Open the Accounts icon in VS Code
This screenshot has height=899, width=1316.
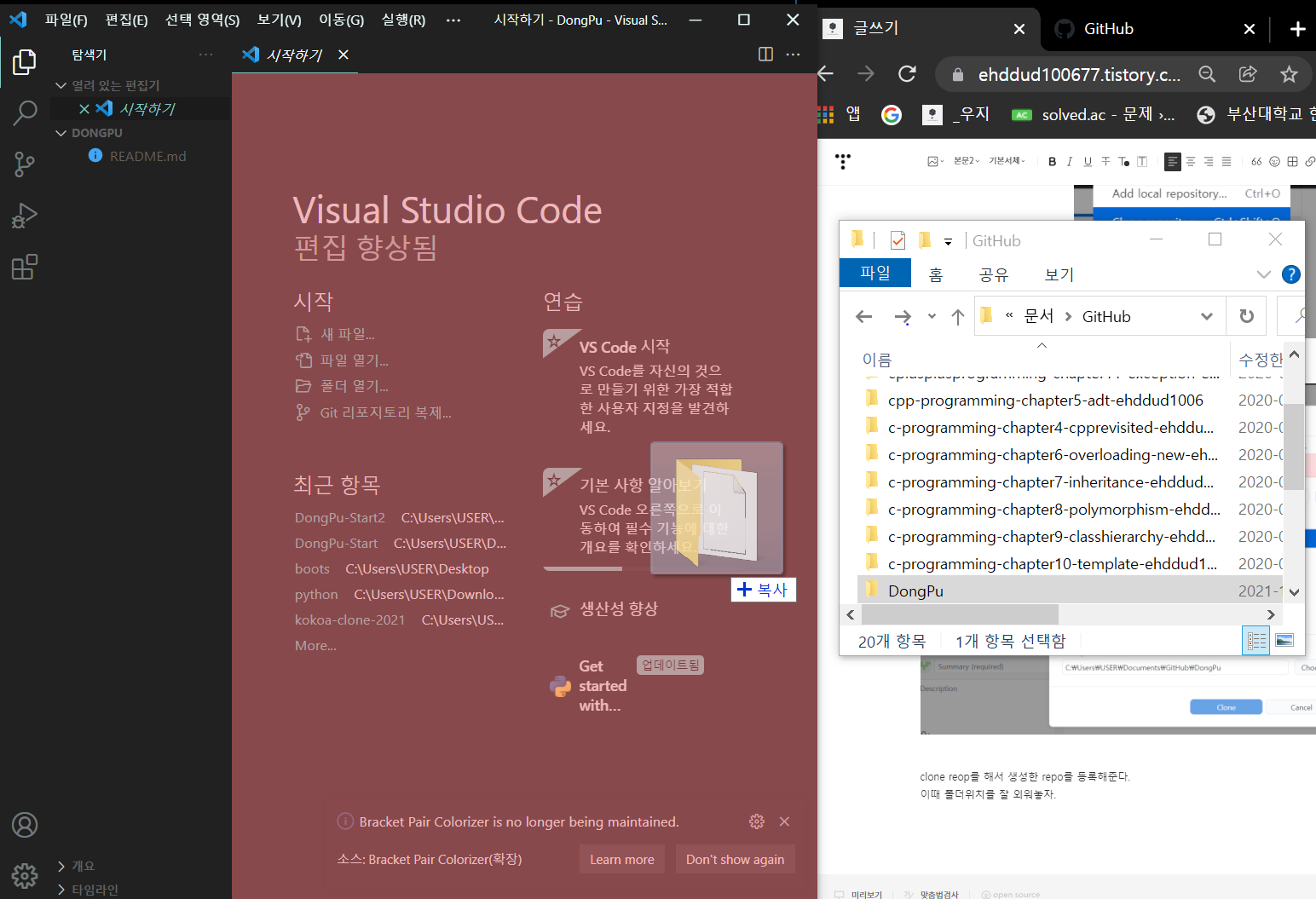click(25, 825)
